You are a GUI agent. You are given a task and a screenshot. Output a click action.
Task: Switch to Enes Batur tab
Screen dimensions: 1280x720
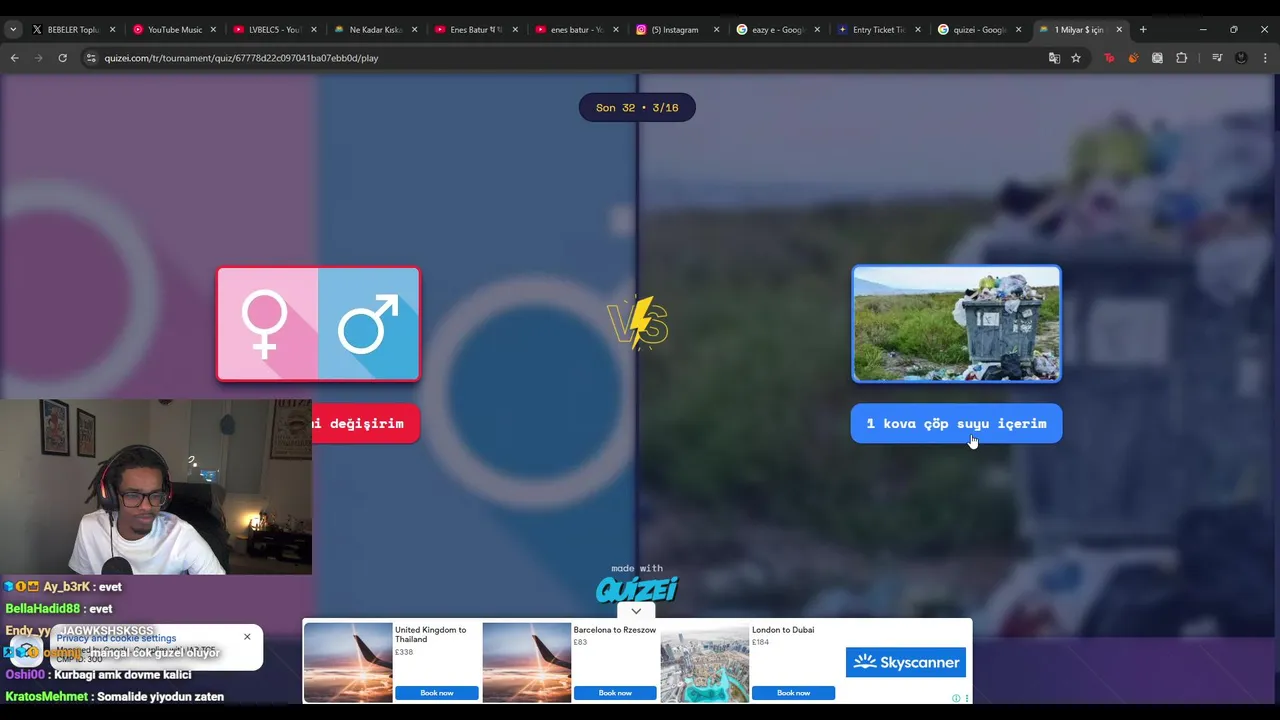point(477,30)
